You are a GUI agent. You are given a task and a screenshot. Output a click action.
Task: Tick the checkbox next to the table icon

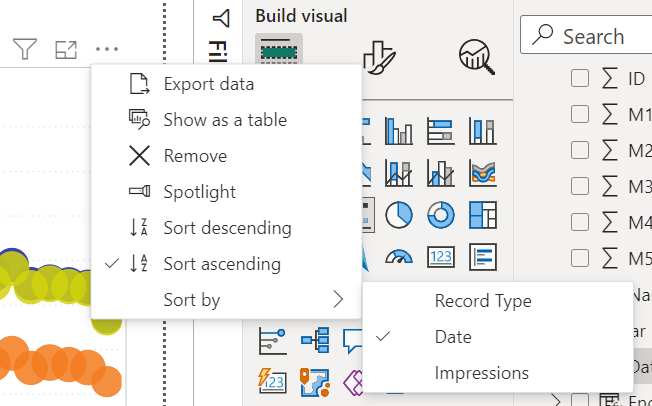[580, 400]
